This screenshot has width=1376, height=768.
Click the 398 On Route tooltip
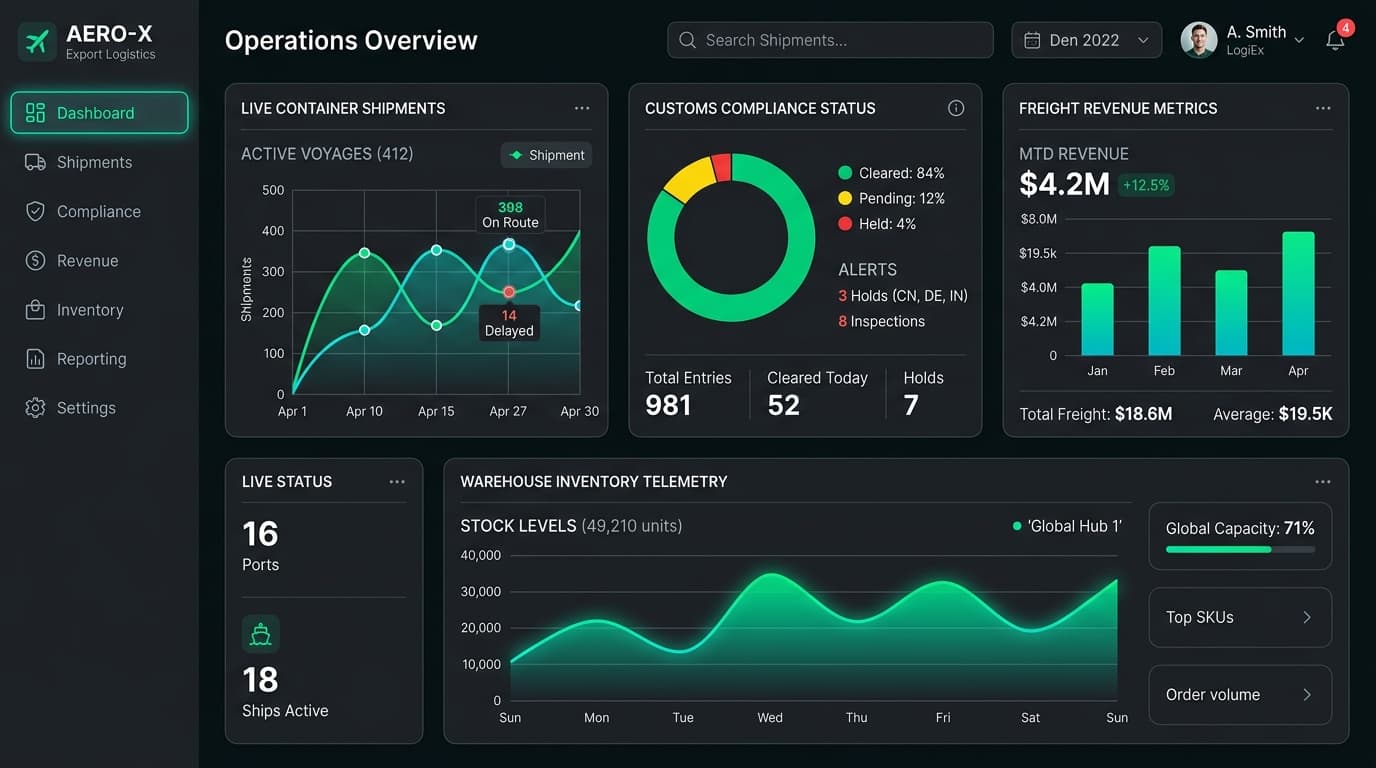click(x=510, y=215)
